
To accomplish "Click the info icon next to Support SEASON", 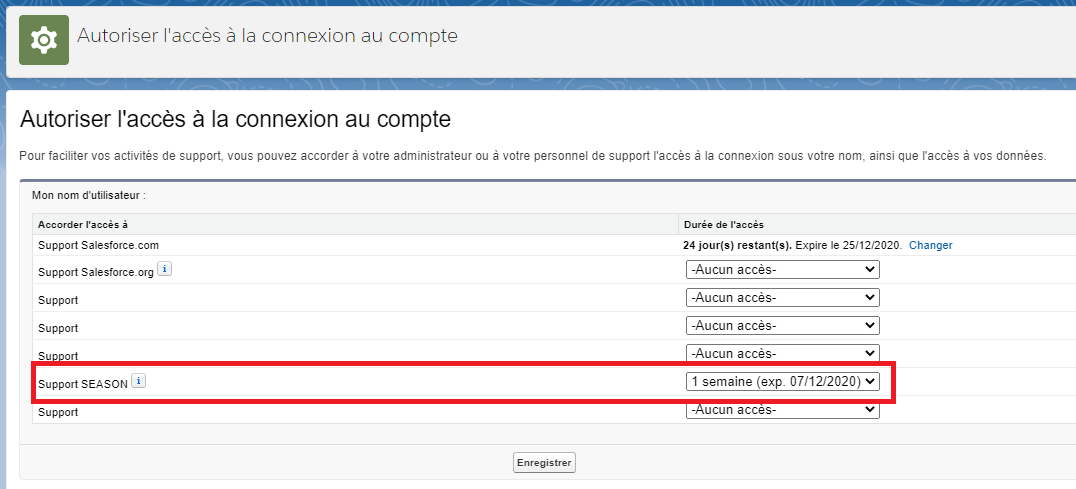I will (139, 381).
